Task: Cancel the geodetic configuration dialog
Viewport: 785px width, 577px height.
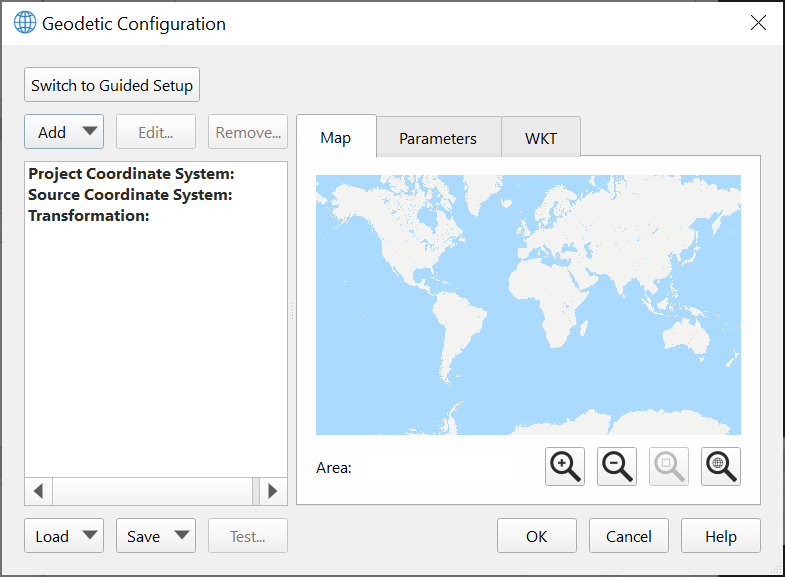Action: 629,536
